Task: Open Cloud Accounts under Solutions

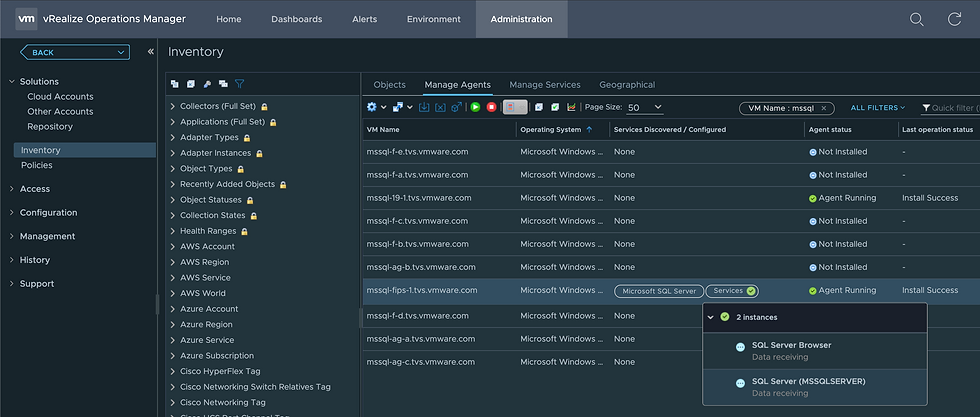Action: tap(60, 97)
